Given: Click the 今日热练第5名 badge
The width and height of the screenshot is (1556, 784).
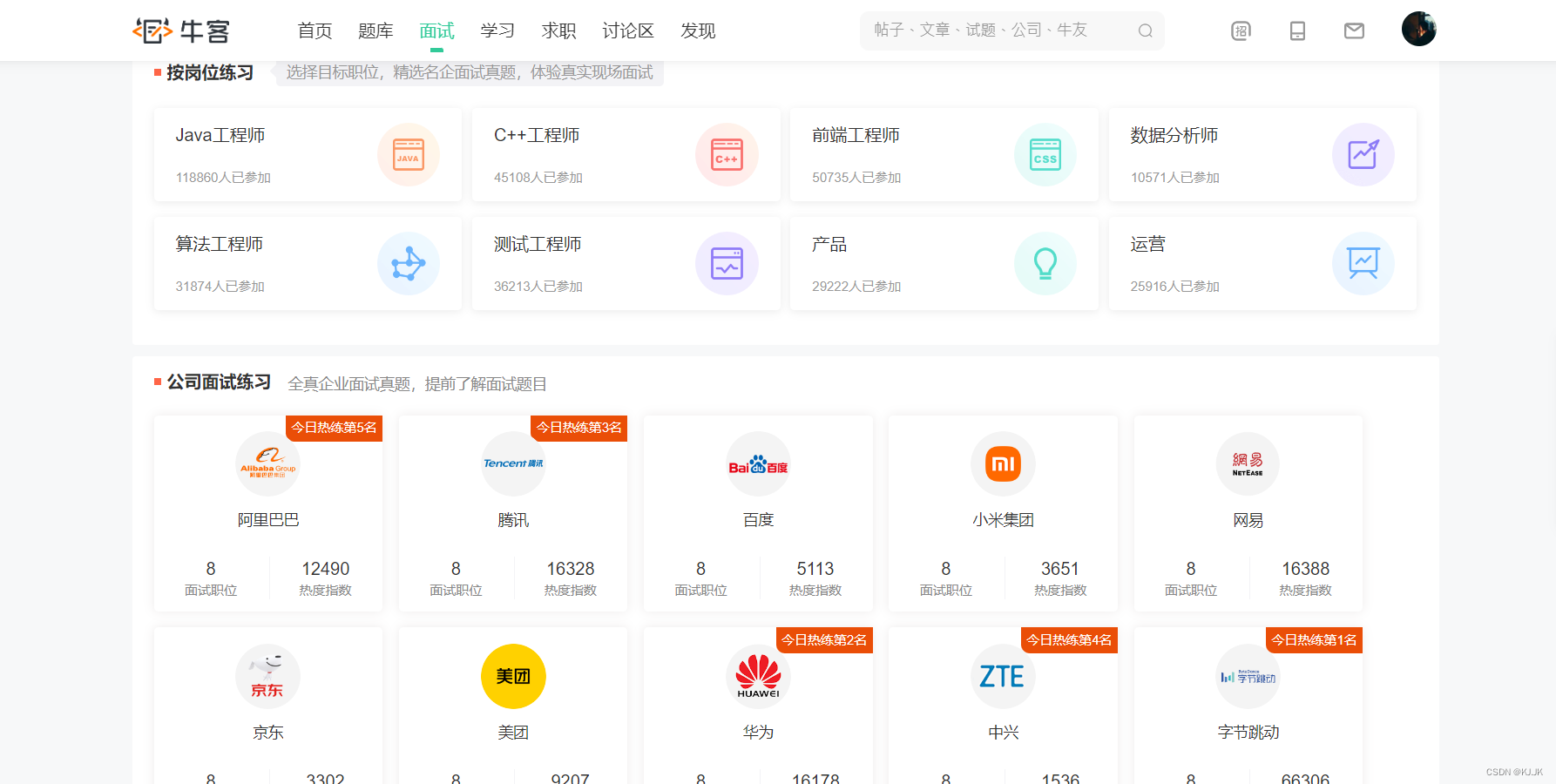Looking at the screenshot, I should click(x=334, y=428).
